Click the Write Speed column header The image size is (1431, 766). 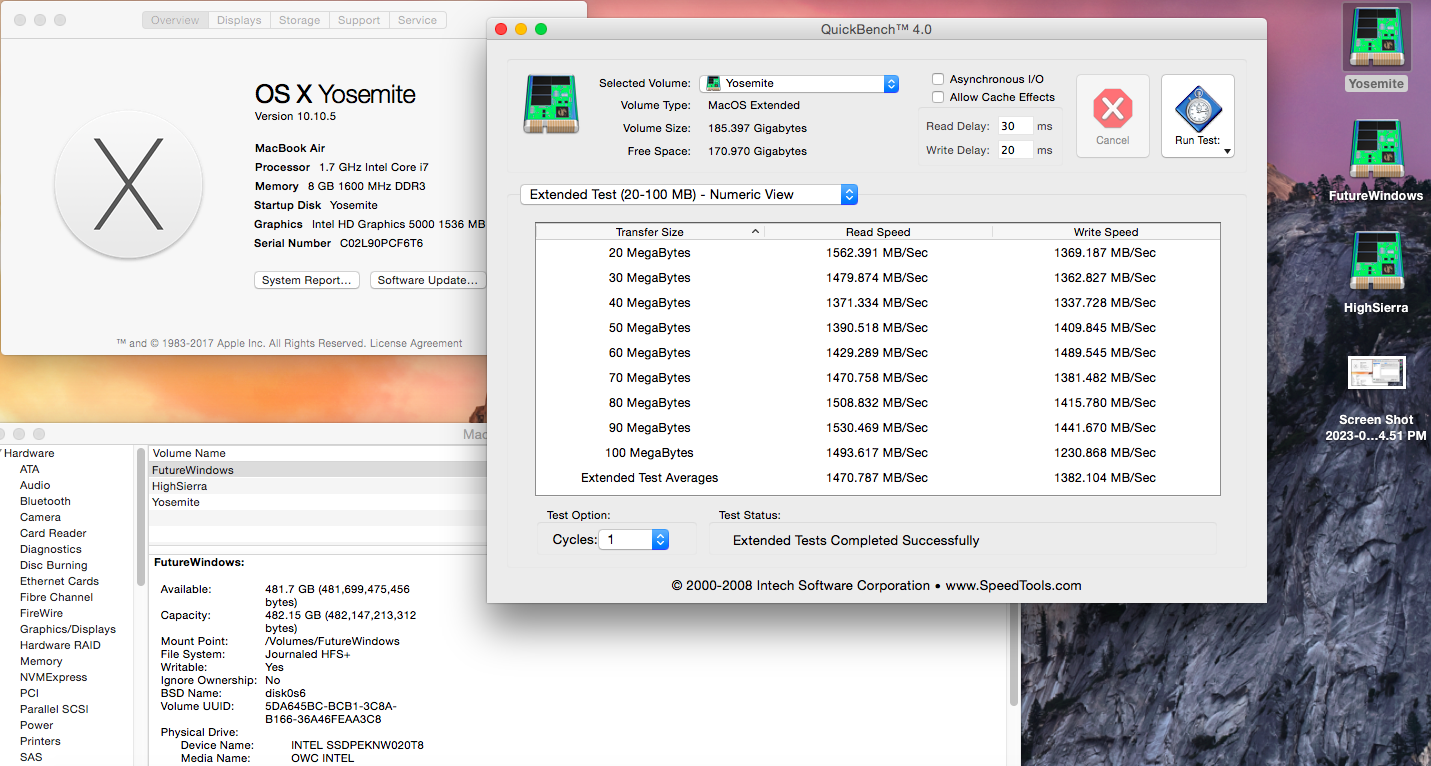click(x=1106, y=232)
